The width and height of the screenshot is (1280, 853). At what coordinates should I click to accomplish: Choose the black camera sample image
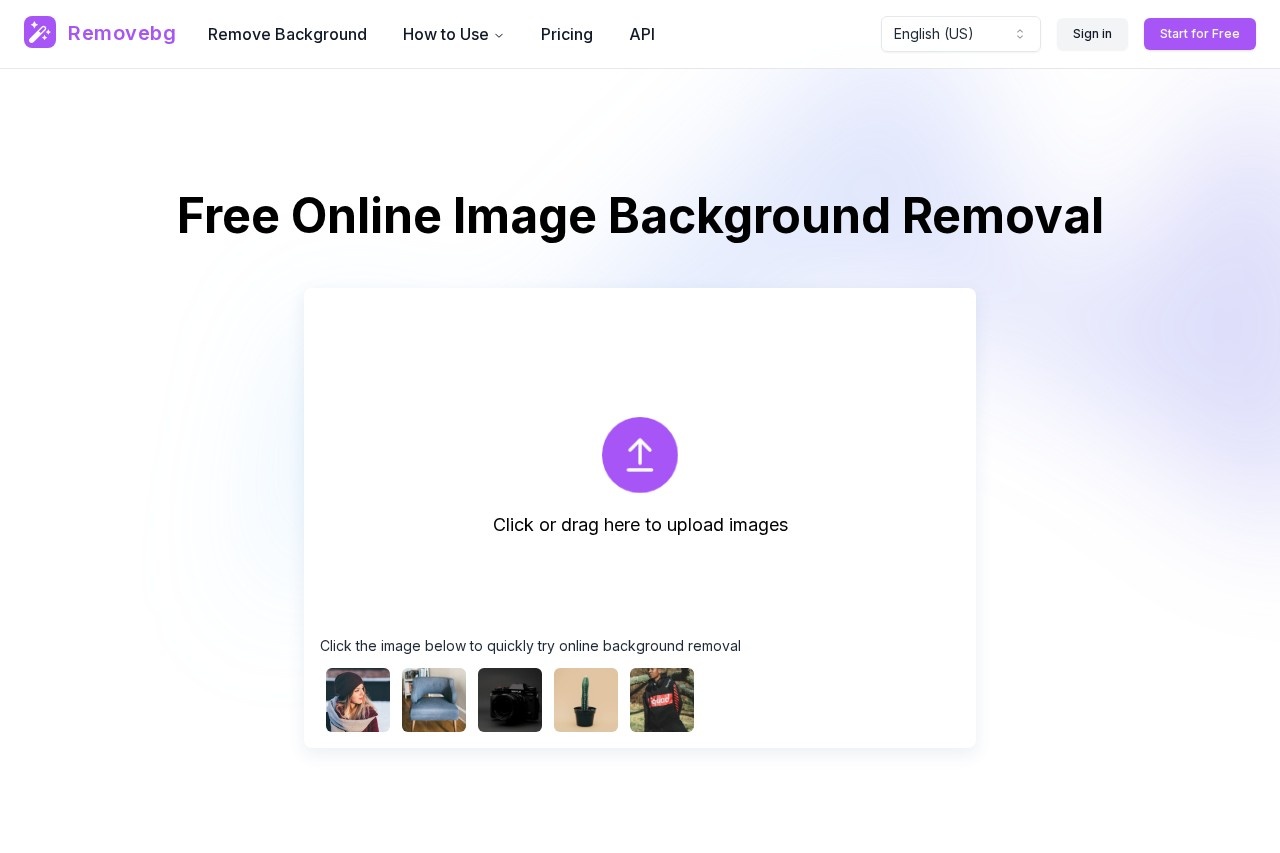[510, 700]
